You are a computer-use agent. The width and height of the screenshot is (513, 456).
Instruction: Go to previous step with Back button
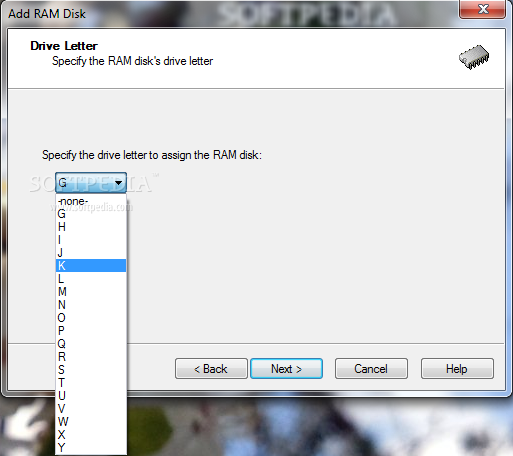point(211,369)
